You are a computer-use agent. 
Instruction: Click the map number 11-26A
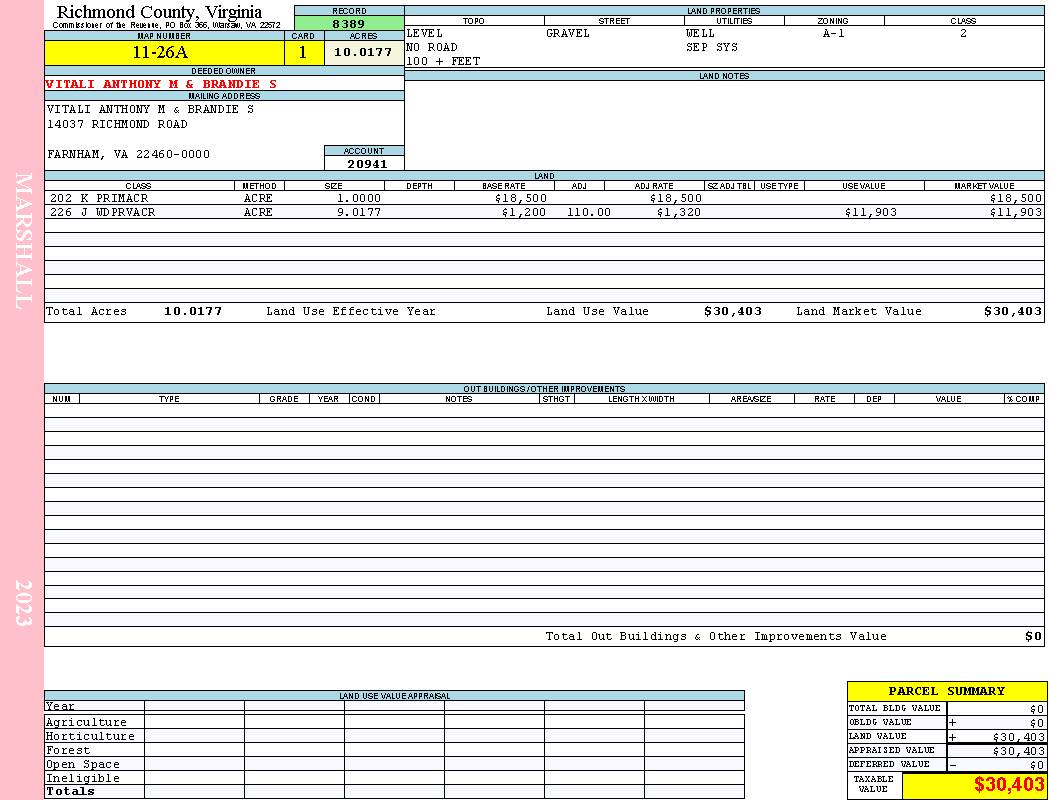pyautogui.click(x=159, y=52)
